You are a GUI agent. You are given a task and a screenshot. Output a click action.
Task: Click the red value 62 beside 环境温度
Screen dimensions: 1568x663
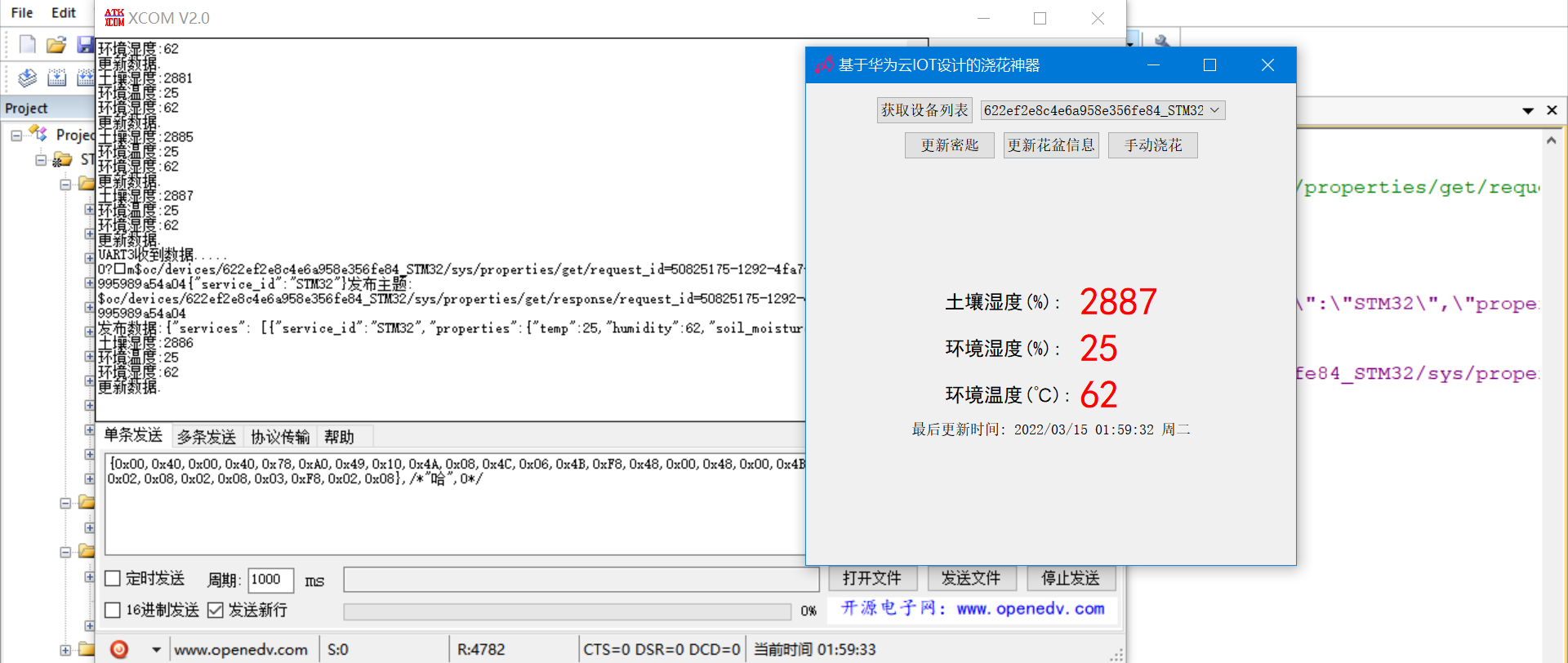click(x=1098, y=395)
